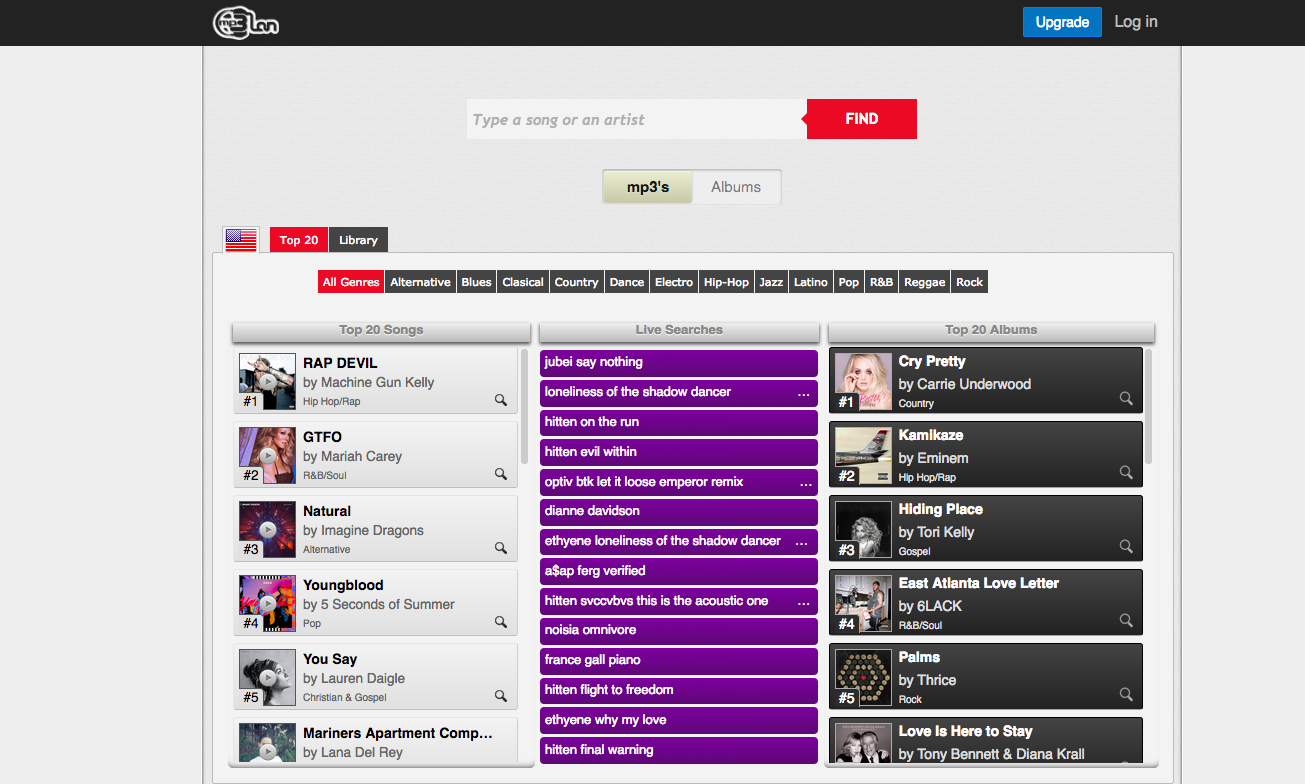Screen dimensions: 1305x784
Task: Click the search magnifier for GTFO
Action: click(501, 474)
